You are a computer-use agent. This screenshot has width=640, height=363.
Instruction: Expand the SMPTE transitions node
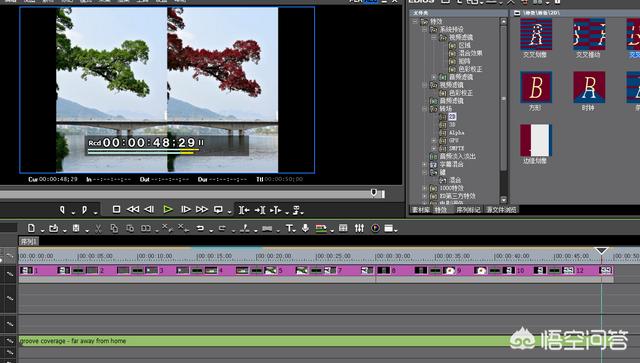[x=434, y=148]
